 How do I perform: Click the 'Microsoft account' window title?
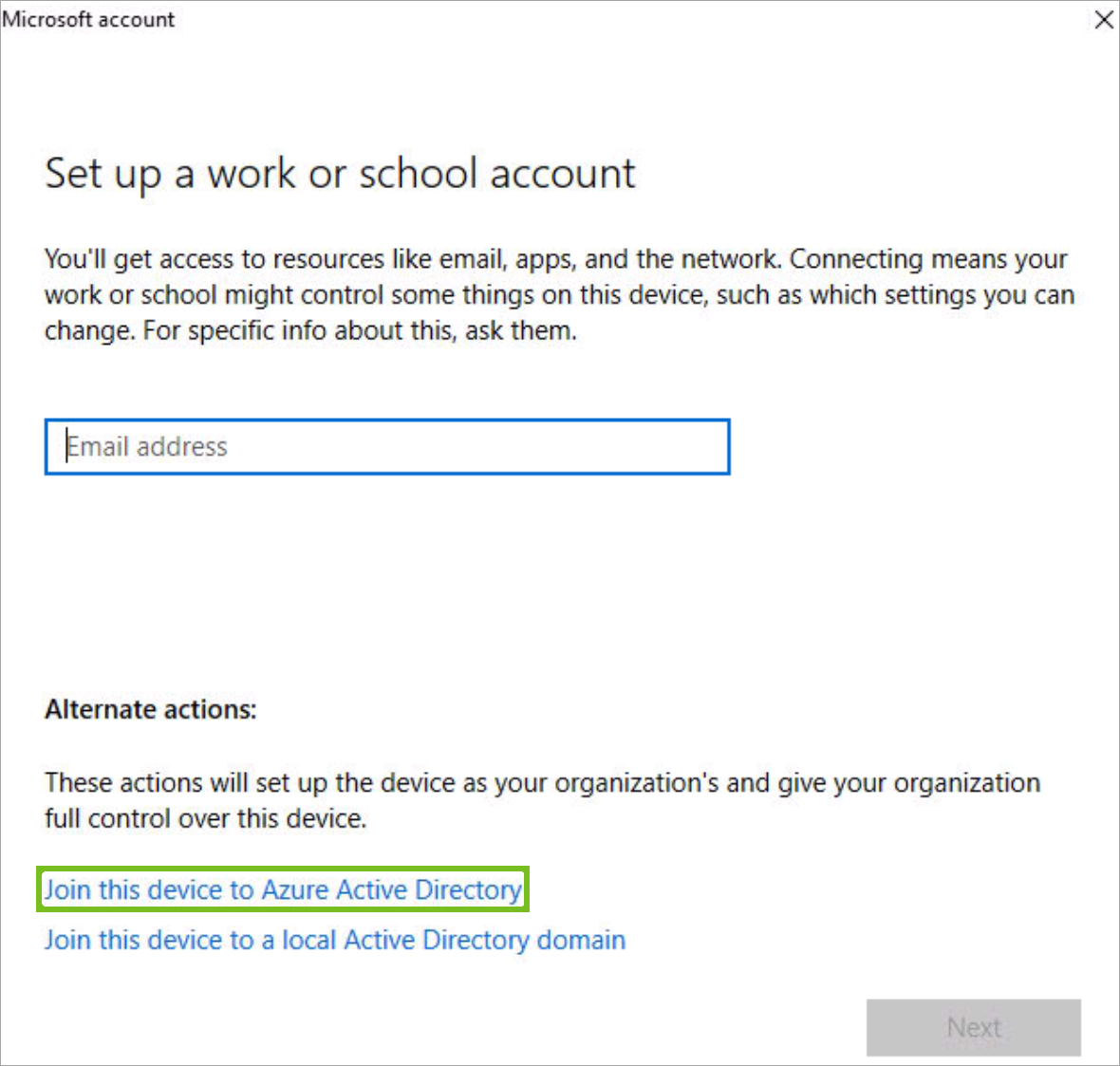[x=88, y=19]
